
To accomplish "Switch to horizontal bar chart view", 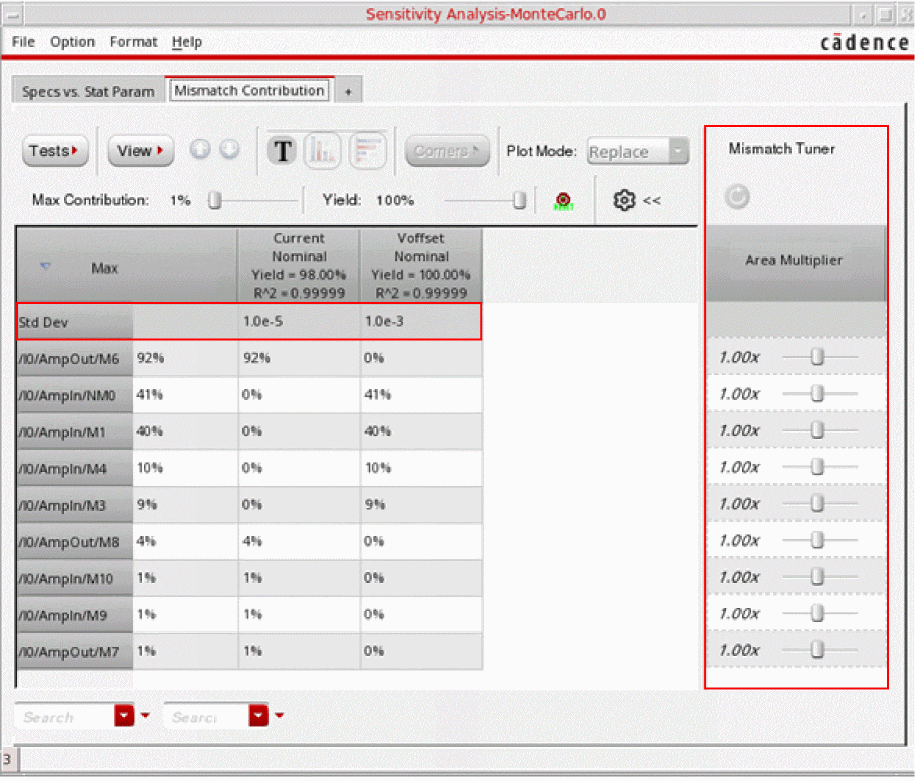I will click(x=369, y=151).
